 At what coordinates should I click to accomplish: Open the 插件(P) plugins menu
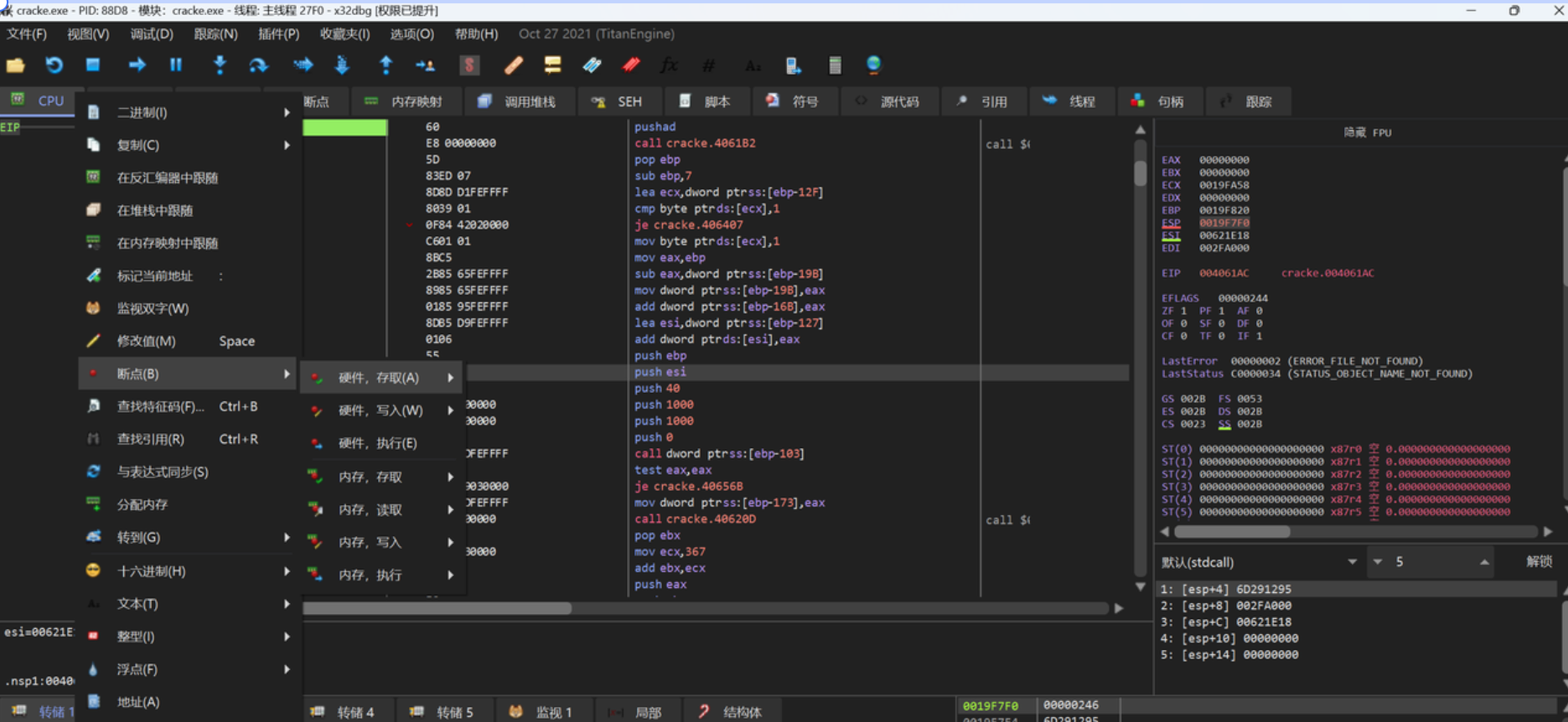click(279, 34)
